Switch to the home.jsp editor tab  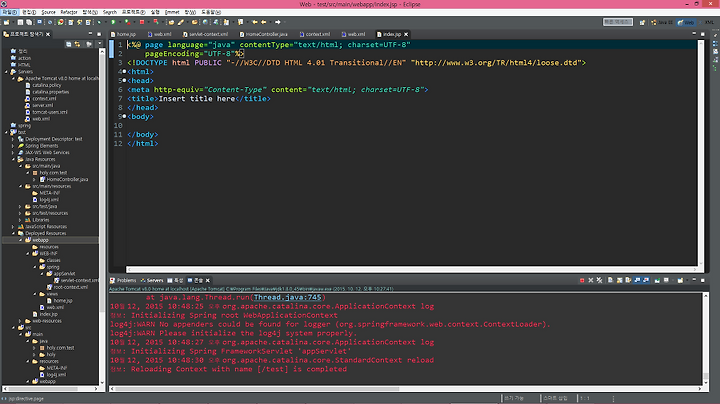(124, 34)
